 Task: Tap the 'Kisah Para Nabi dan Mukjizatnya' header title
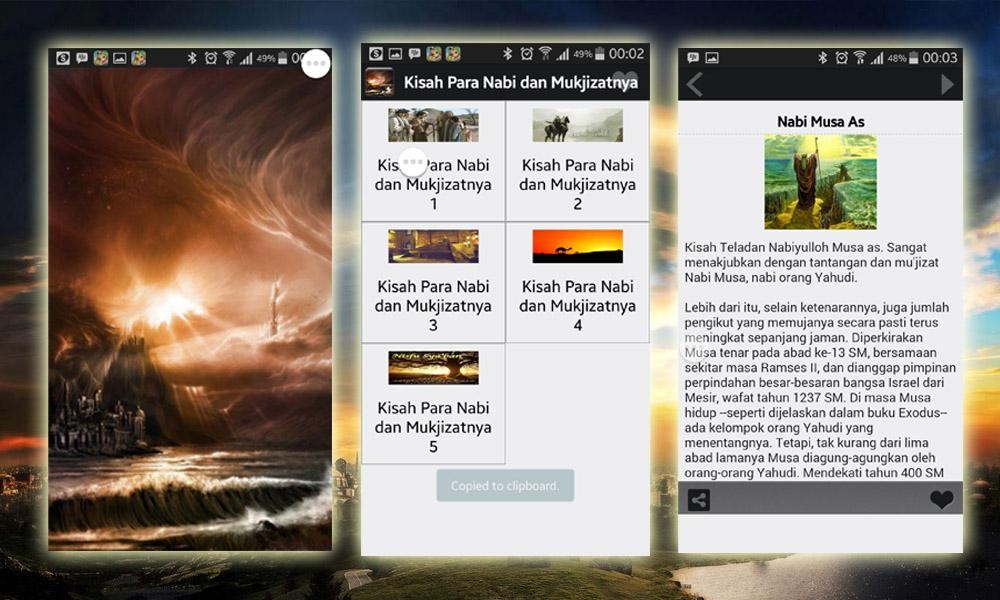tap(520, 82)
